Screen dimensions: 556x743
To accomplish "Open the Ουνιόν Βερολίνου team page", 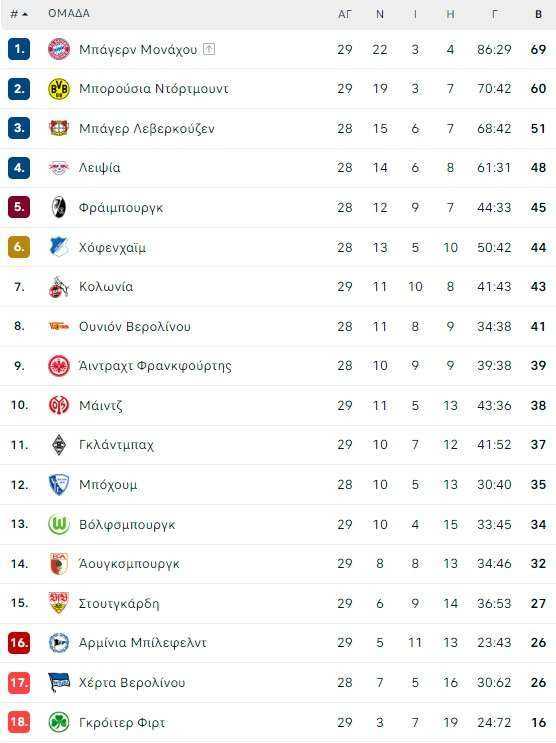I will click(x=135, y=326).
